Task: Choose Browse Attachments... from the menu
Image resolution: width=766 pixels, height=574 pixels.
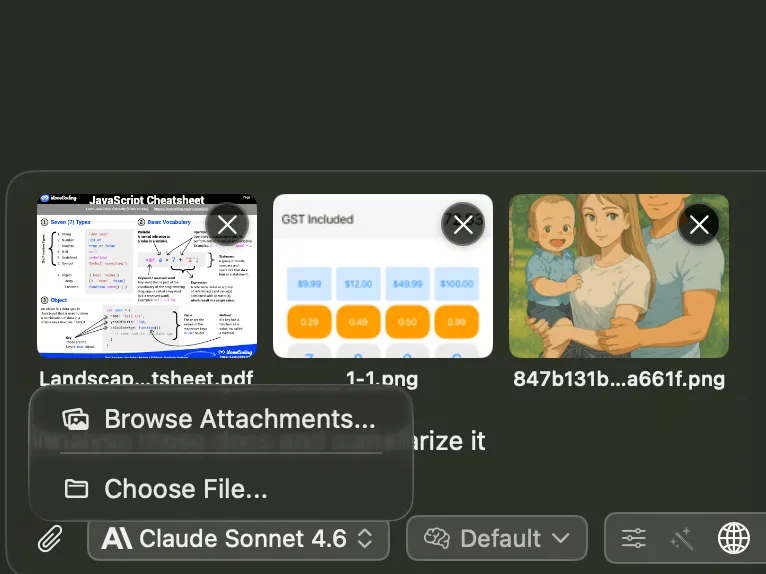Action: [221, 419]
